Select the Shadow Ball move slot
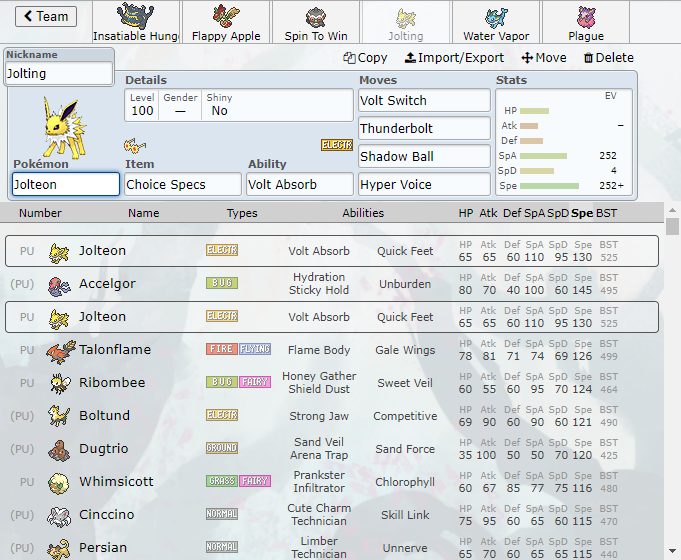This screenshot has height=560, width=681. tap(424, 156)
